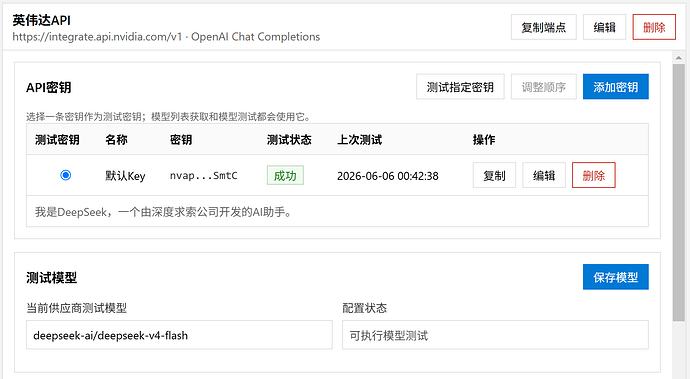The width and height of the screenshot is (690, 379).
Task: Click the timestamp 2026-06-06 00:42:38
Action: tap(388, 176)
